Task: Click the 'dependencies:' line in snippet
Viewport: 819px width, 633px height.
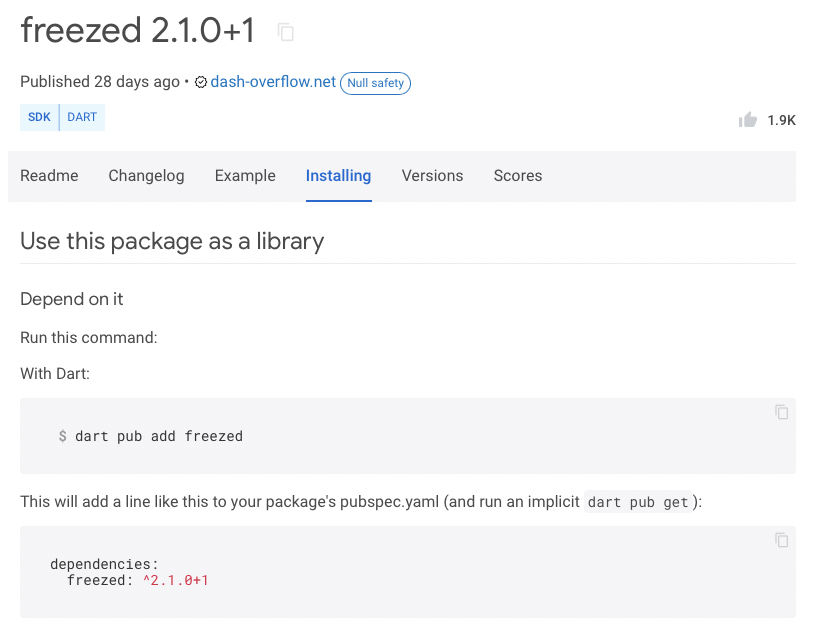Action: [104, 564]
